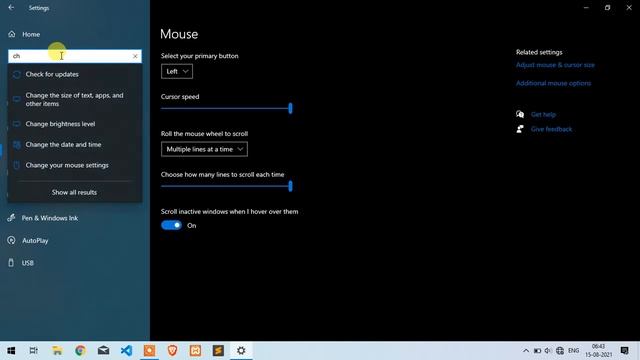Click the search box containing 'ch'

(x=75, y=56)
